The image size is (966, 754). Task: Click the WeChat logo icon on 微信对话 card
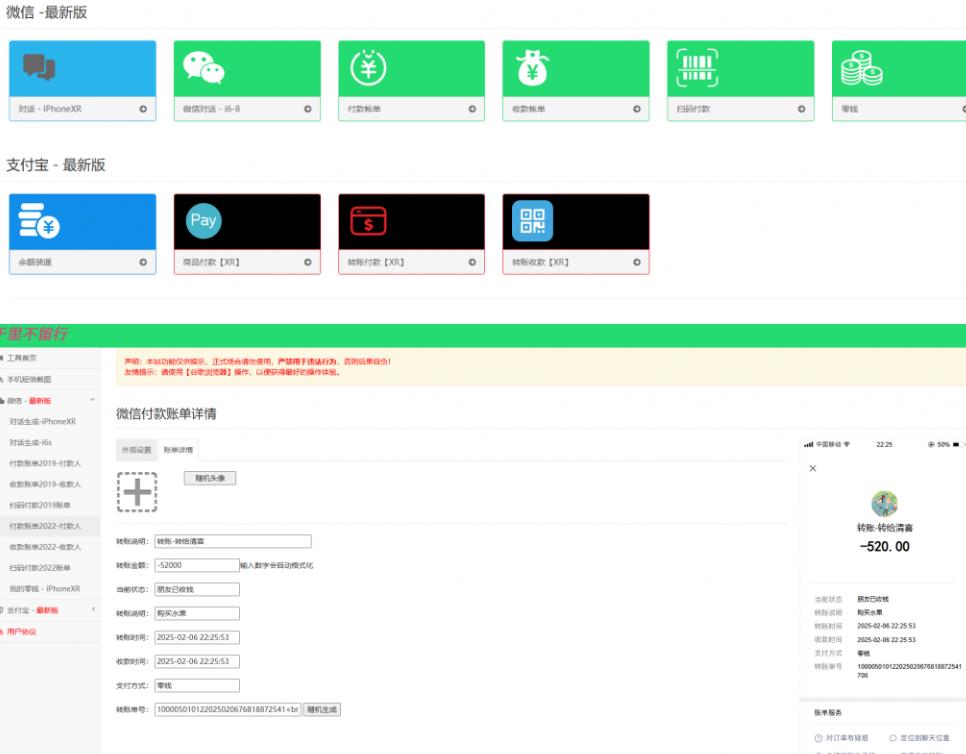tap(203, 68)
